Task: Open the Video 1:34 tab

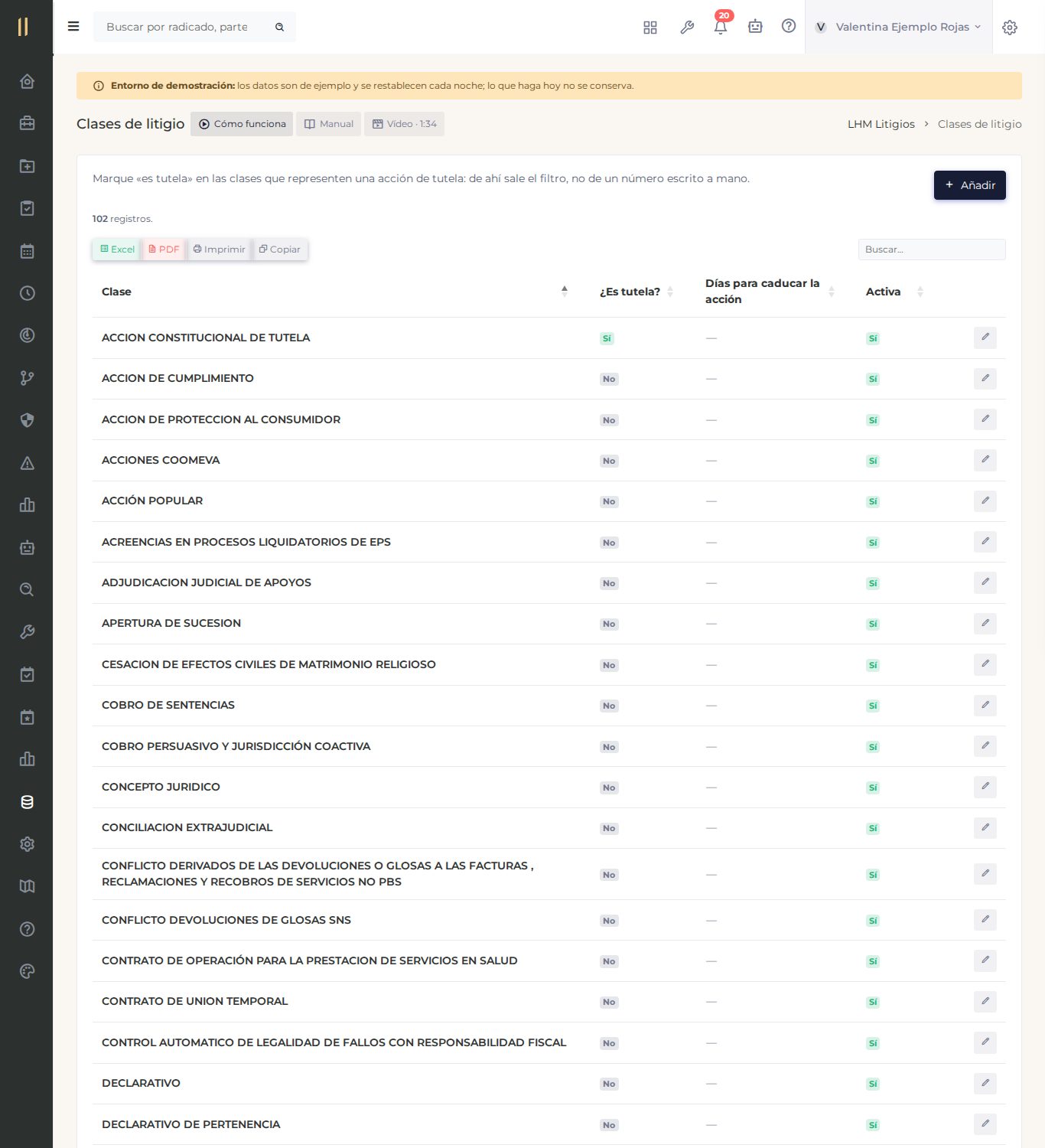Action: 404,124
